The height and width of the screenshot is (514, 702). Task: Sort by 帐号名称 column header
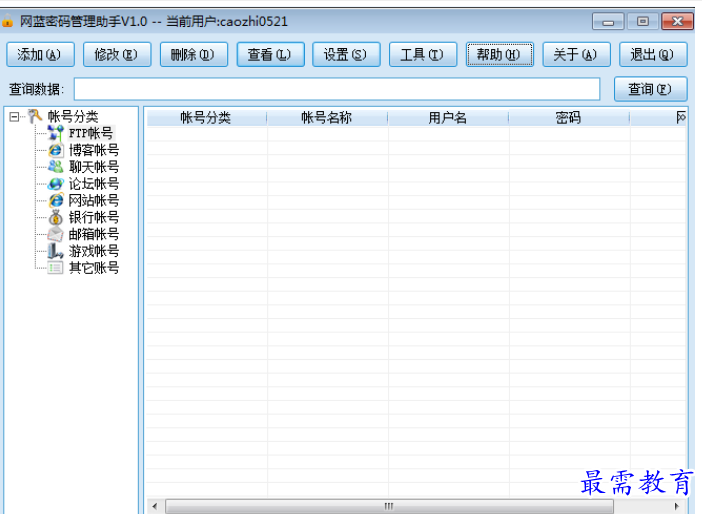coord(327,118)
